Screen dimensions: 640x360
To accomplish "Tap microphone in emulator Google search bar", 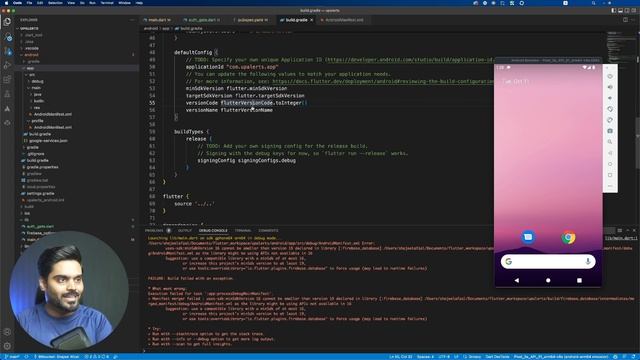I will 588,261.
